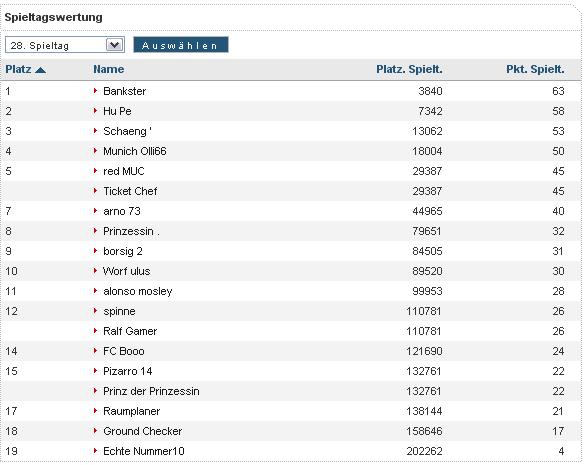Open the Schaeng ' player entry
Screen dimensions: 585x465
click(x=127, y=131)
